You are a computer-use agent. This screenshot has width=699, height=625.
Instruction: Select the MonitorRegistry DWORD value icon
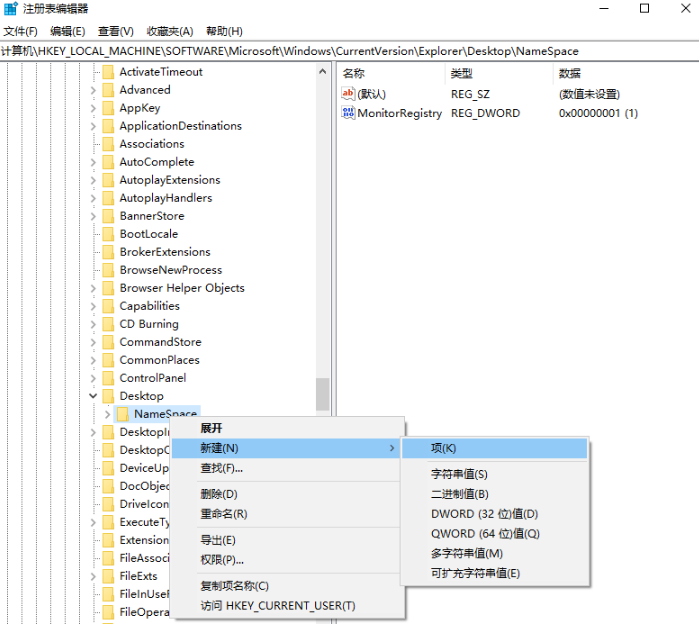coord(348,113)
